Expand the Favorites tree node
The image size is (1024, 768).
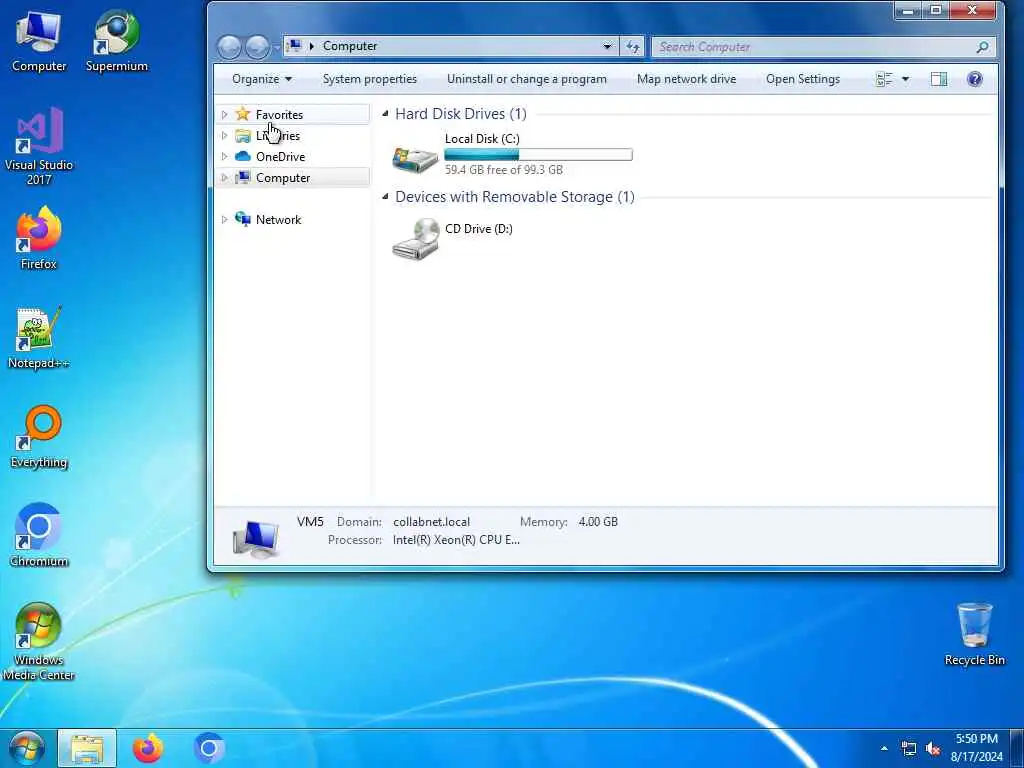[x=224, y=114]
